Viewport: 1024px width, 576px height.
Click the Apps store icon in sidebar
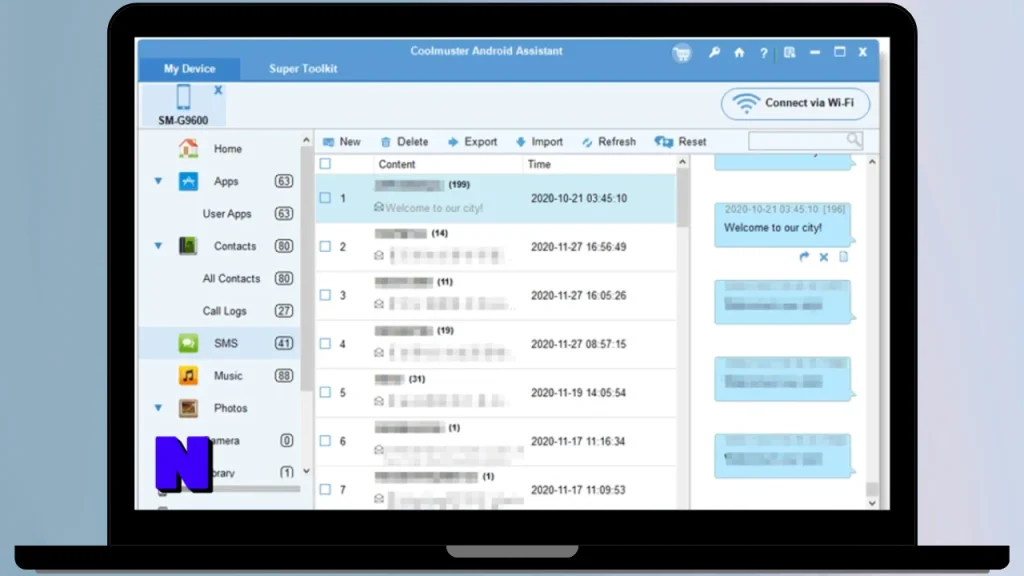coord(188,181)
